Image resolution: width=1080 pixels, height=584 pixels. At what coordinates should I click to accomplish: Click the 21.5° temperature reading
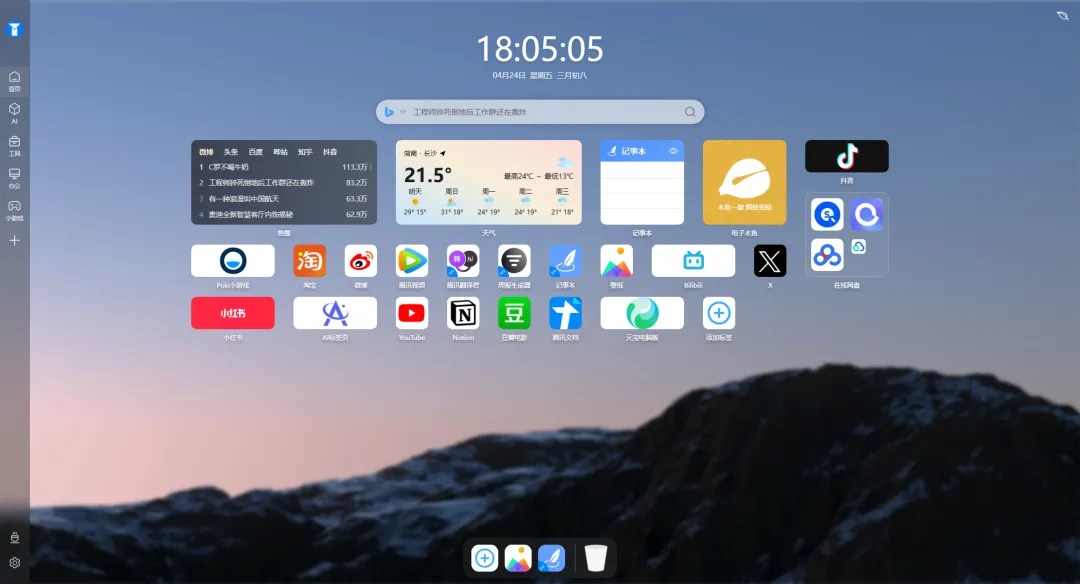click(x=428, y=175)
